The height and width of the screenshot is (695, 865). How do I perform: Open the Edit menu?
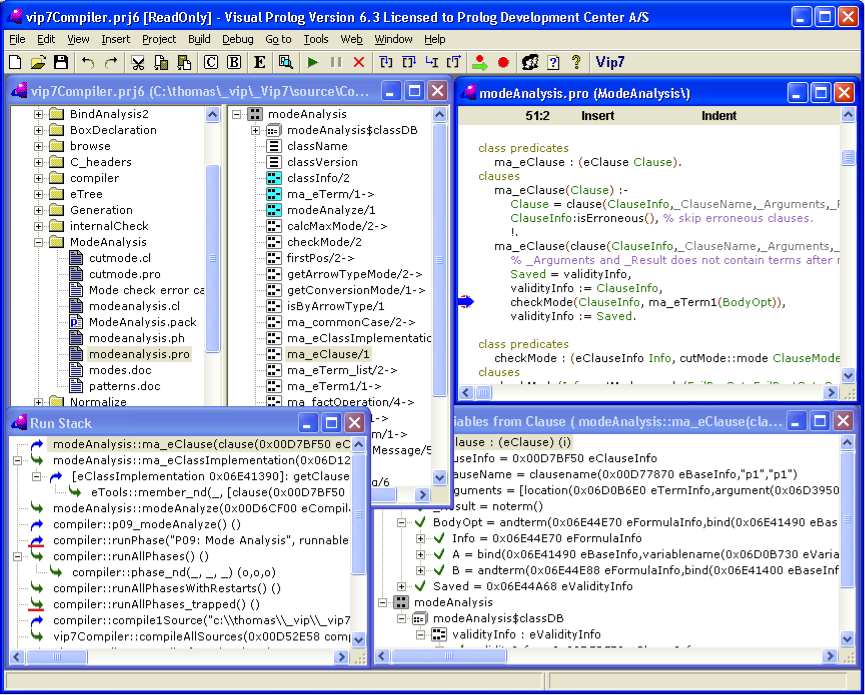pos(46,39)
